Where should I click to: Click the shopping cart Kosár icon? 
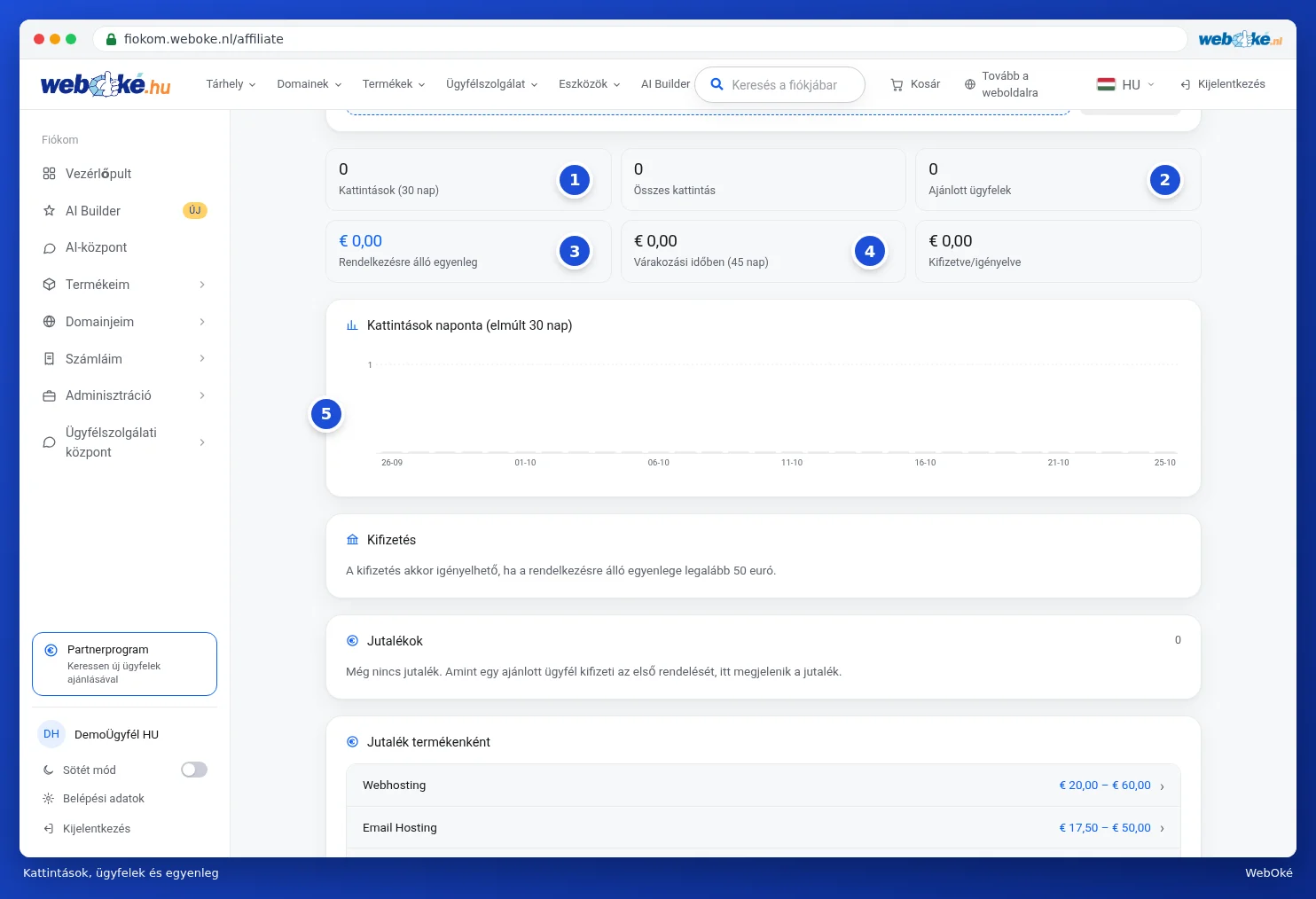(x=897, y=84)
